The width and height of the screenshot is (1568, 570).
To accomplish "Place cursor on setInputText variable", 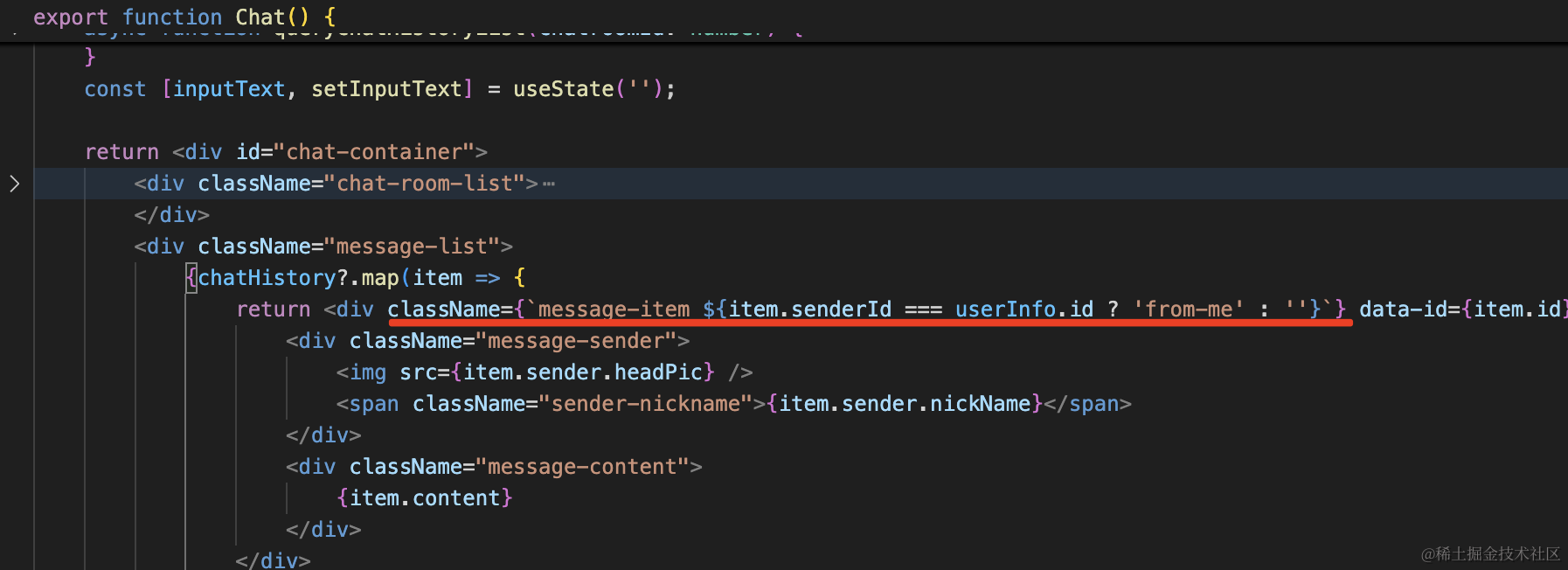I will pyautogui.click(x=386, y=89).
